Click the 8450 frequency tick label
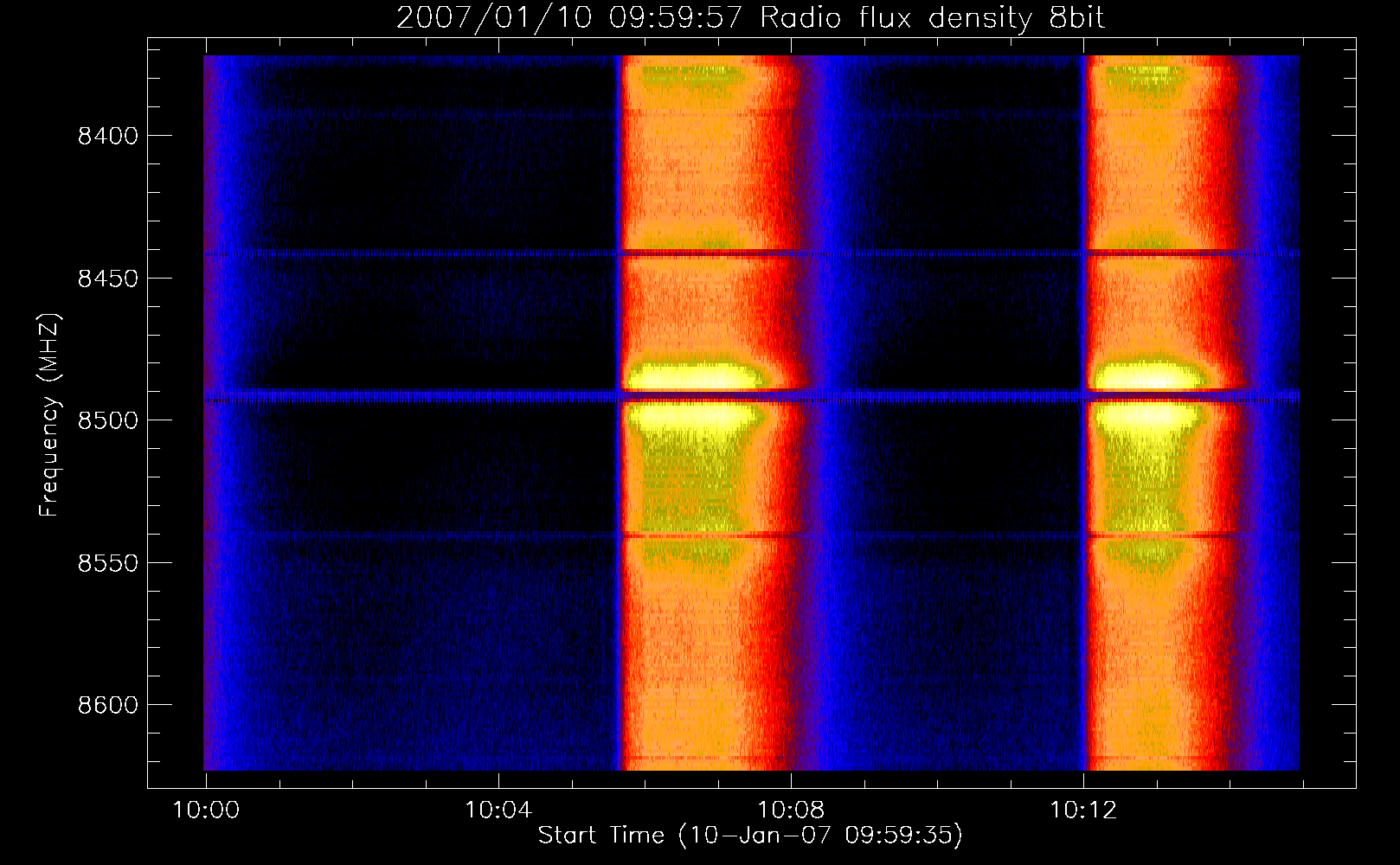This screenshot has width=1400, height=865. pyautogui.click(x=108, y=279)
